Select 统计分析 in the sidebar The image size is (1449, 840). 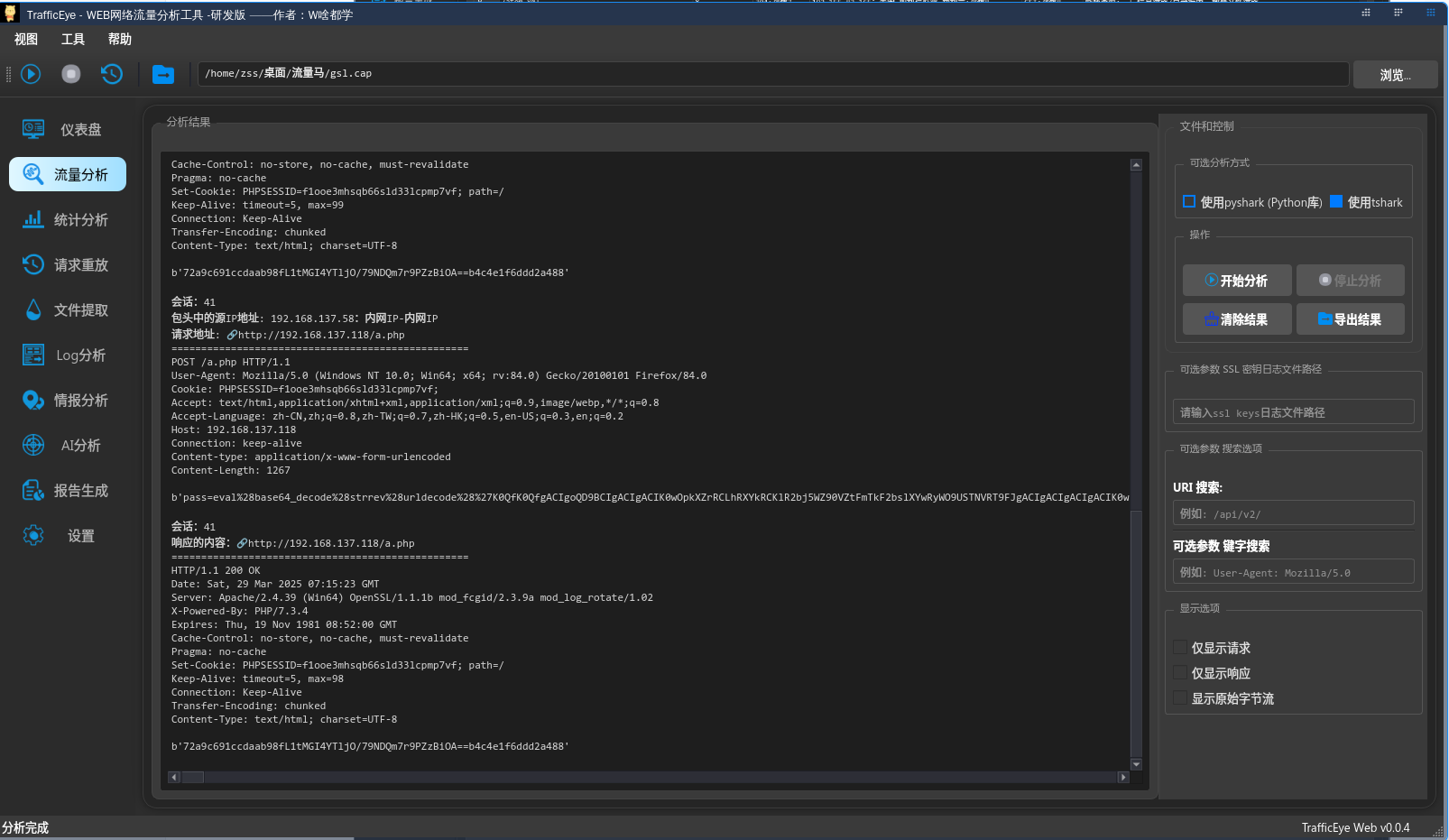tap(67, 219)
